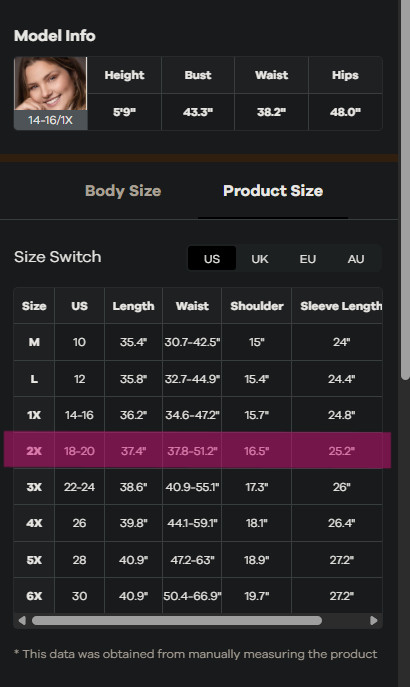The width and height of the screenshot is (410, 687).
Task: Set size switch to AU
Action: point(356,259)
